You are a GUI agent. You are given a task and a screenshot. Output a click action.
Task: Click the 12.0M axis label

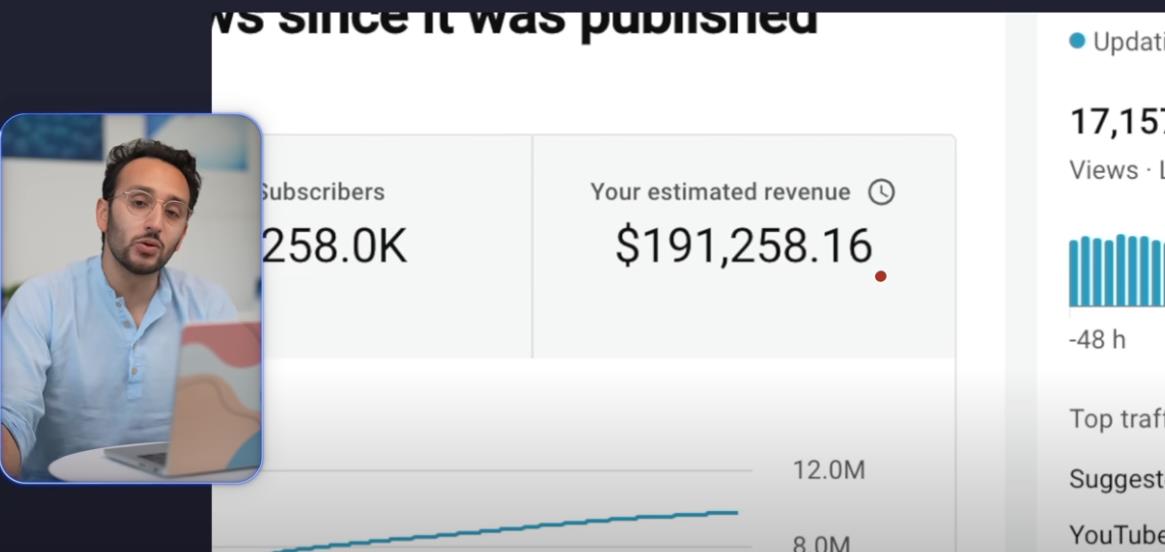click(828, 470)
